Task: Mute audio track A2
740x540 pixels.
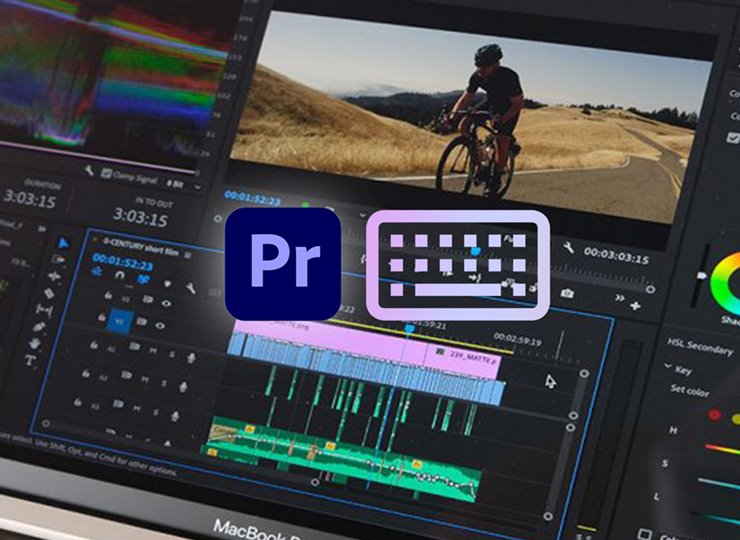Action: click(x=145, y=379)
